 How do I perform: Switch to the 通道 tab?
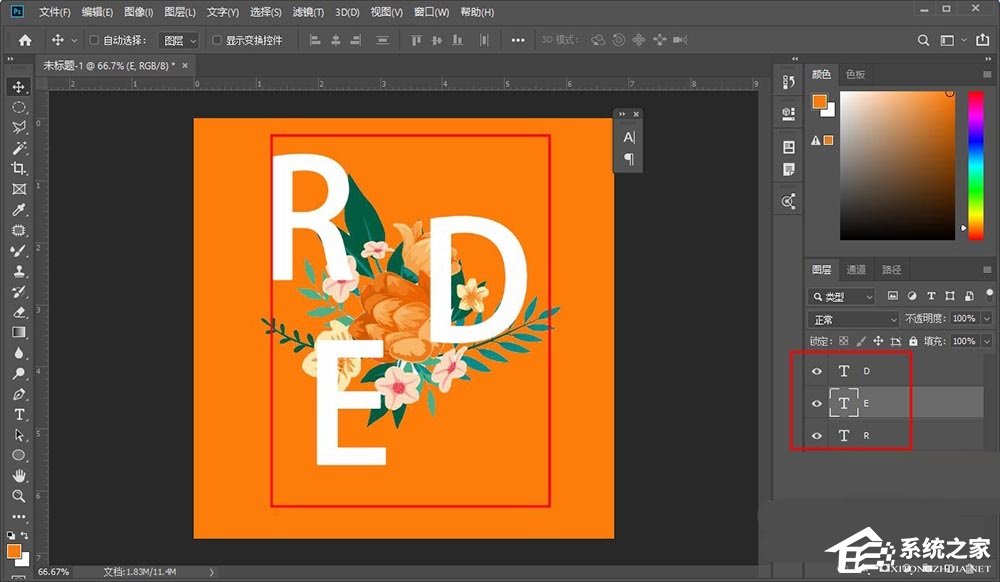(x=856, y=268)
